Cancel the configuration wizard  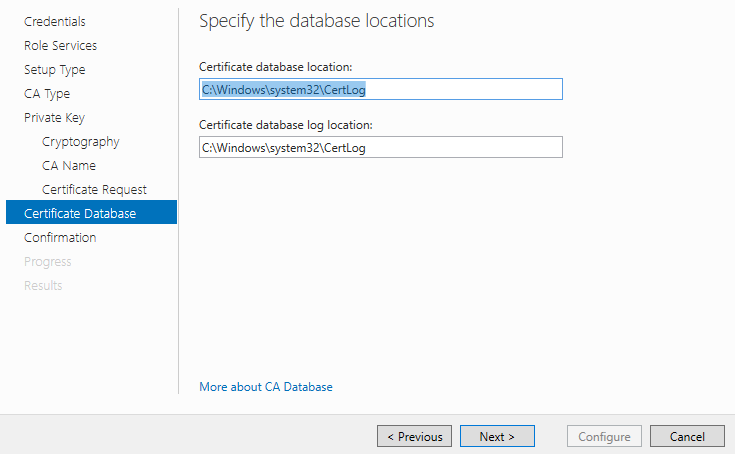(687, 436)
